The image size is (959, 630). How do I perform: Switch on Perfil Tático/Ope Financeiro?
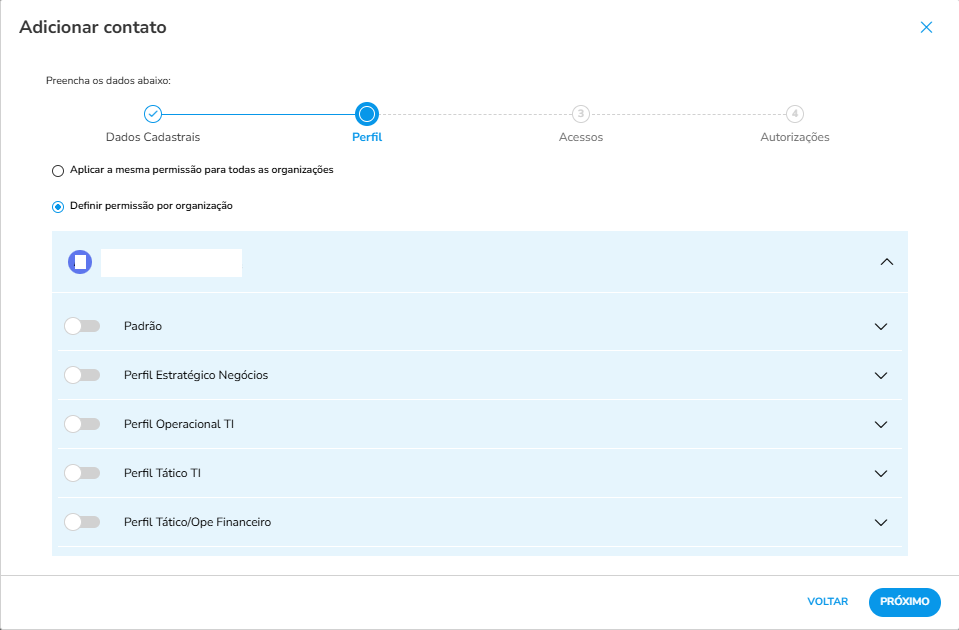pyautogui.click(x=82, y=522)
